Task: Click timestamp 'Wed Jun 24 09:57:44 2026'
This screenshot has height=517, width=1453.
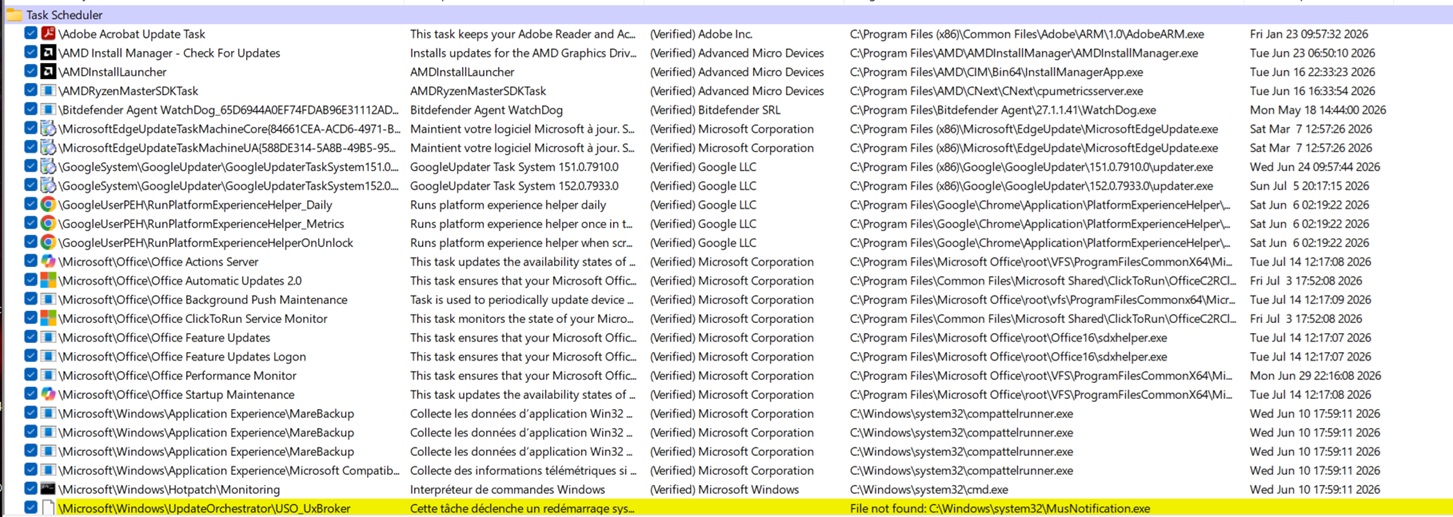Action: 1315,167
